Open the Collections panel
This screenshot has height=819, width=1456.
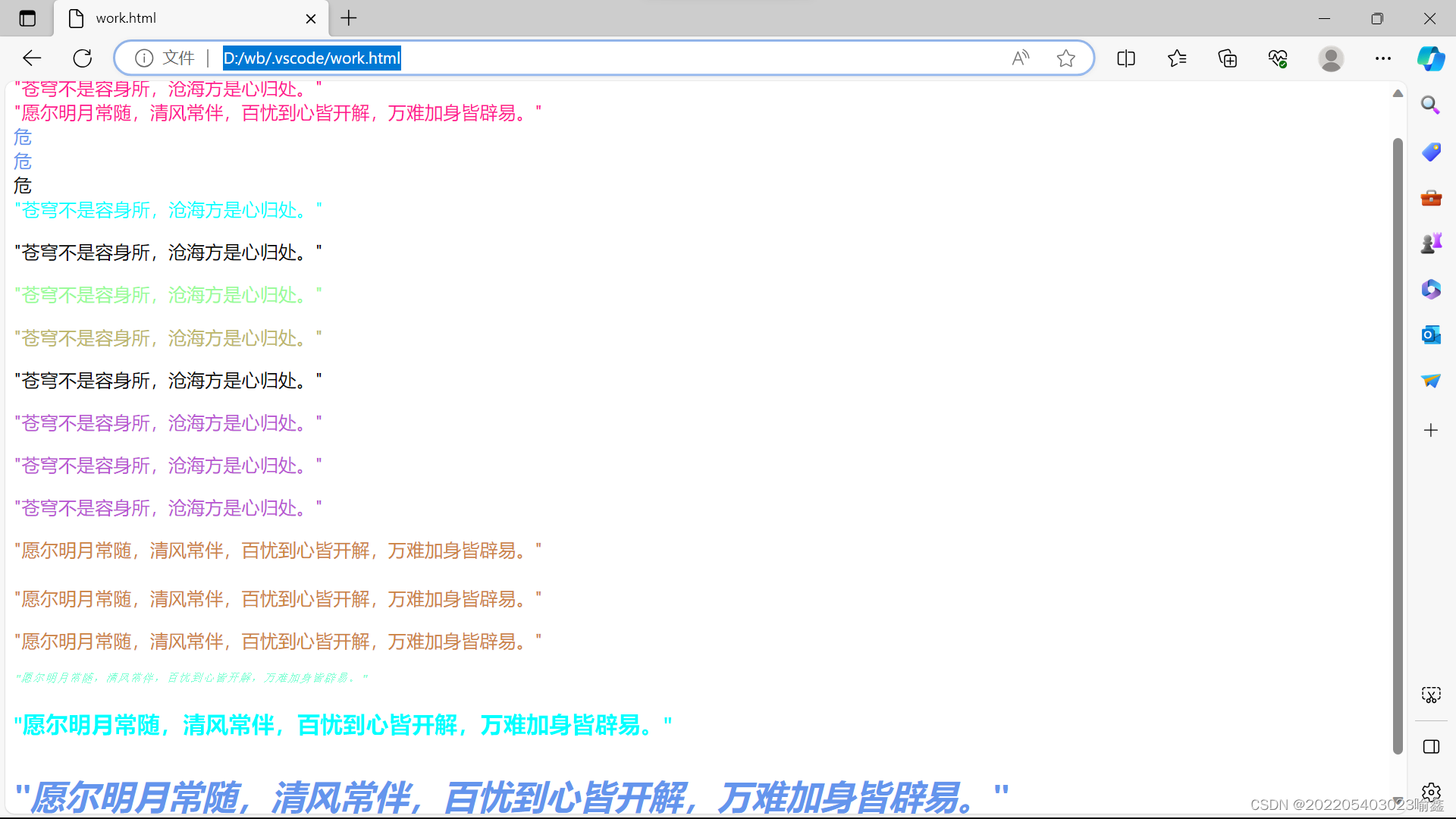pyautogui.click(x=1228, y=58)
